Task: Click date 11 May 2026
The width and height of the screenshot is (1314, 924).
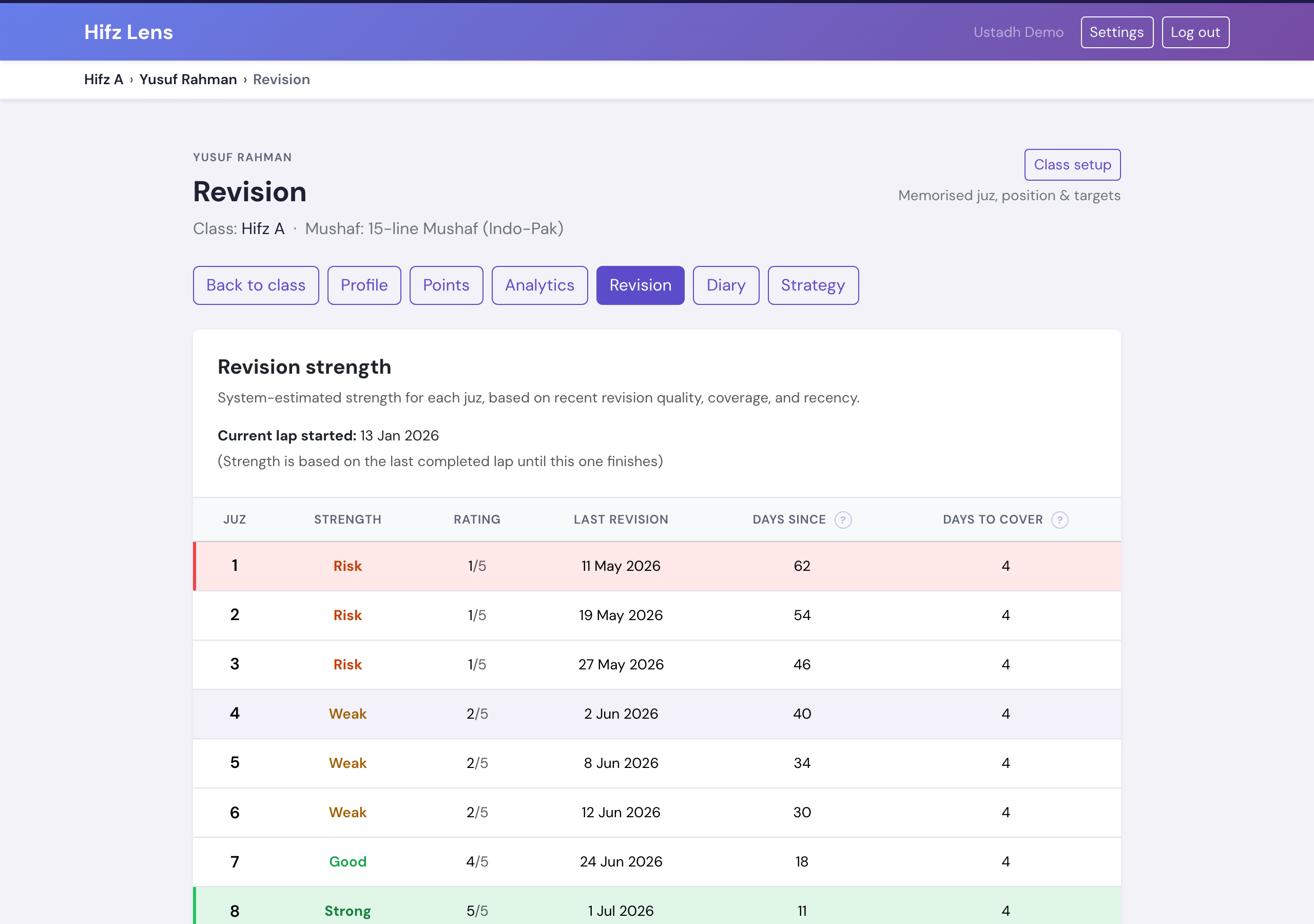Action: 621,566
